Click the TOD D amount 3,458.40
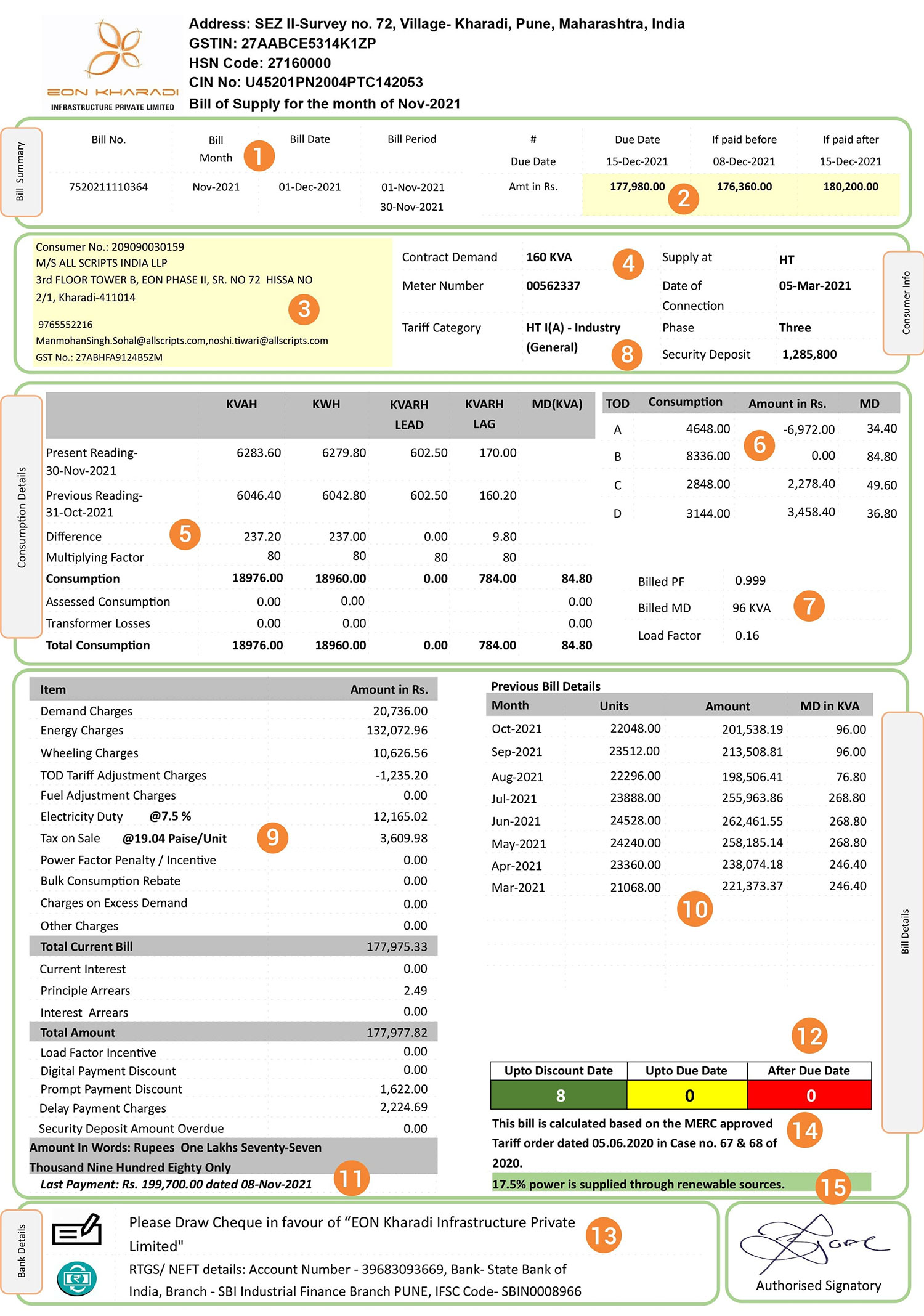The image size is (924, 1316). click(x=811, y=512)
